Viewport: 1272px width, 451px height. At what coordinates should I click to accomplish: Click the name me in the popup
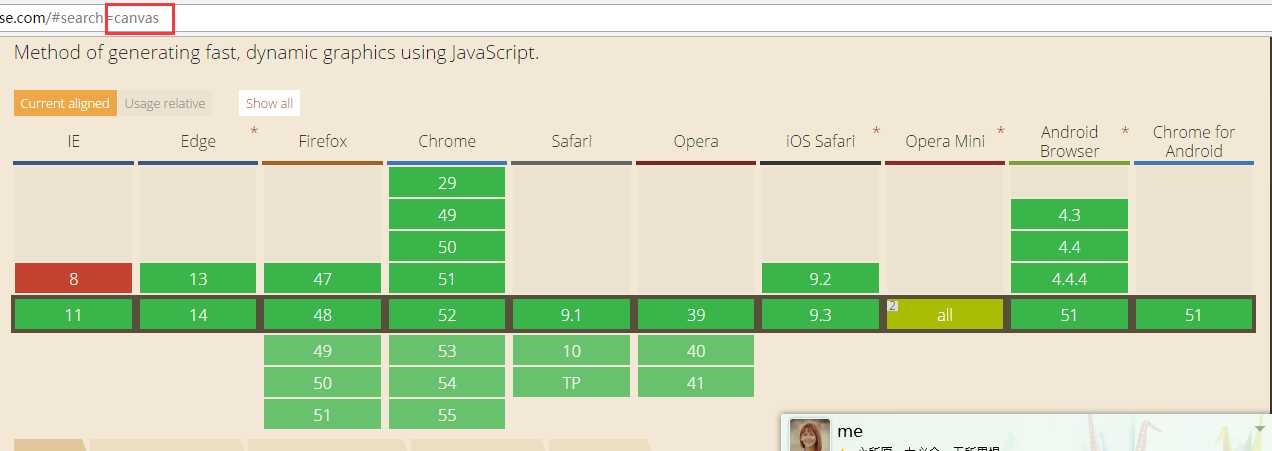click(850, 431)
